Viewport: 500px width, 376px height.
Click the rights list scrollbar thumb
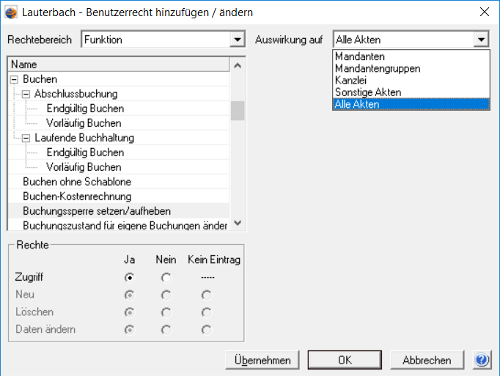click(237, 110)
